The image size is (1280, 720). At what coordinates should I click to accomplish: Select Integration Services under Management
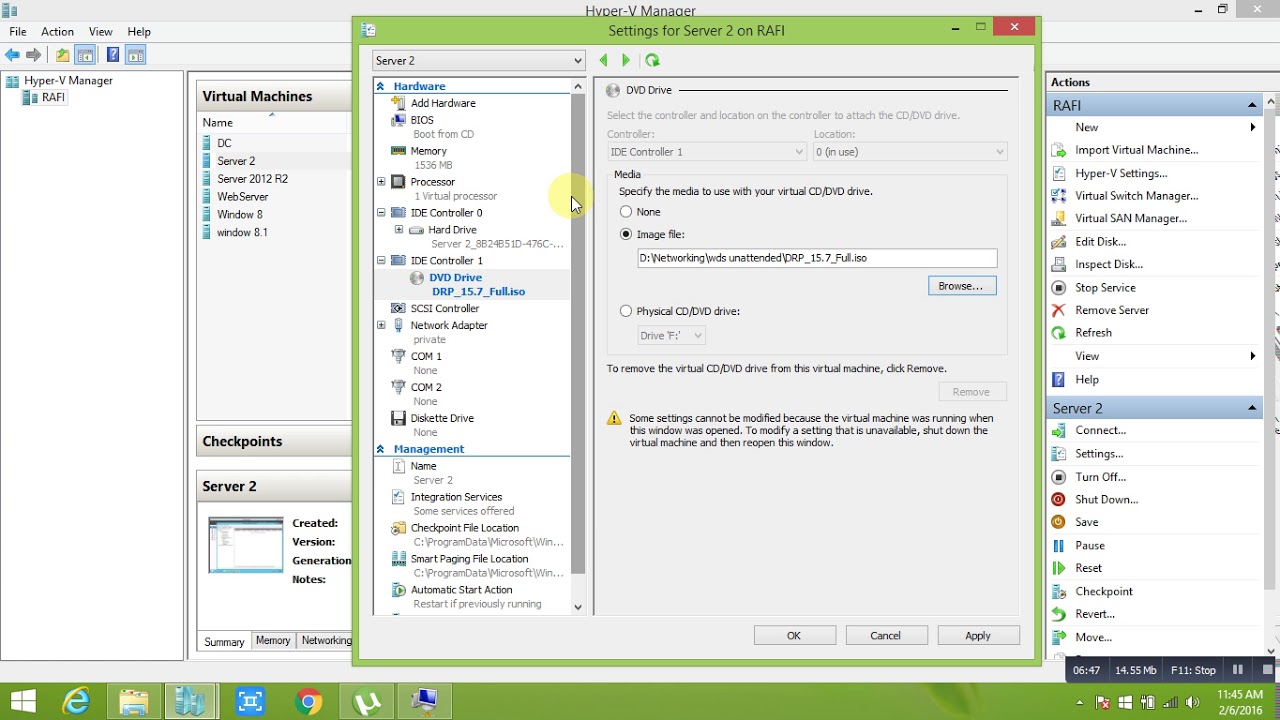point(456,497)
